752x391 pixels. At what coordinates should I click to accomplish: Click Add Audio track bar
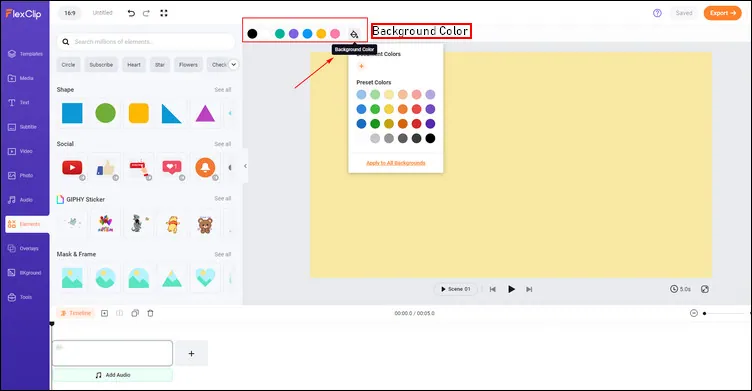(113, 375)
